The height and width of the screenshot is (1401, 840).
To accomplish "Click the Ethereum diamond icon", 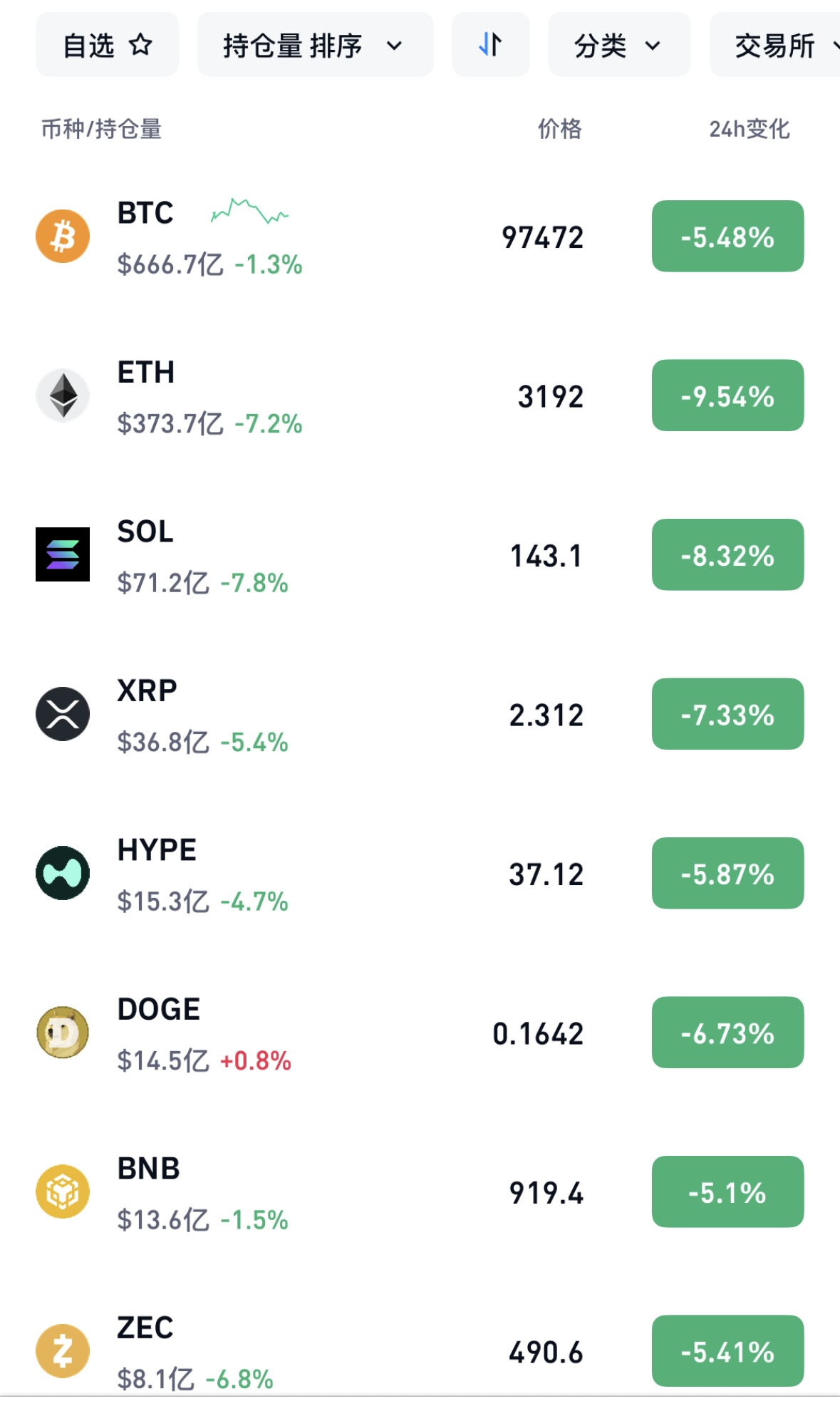I will coord(63,396).
